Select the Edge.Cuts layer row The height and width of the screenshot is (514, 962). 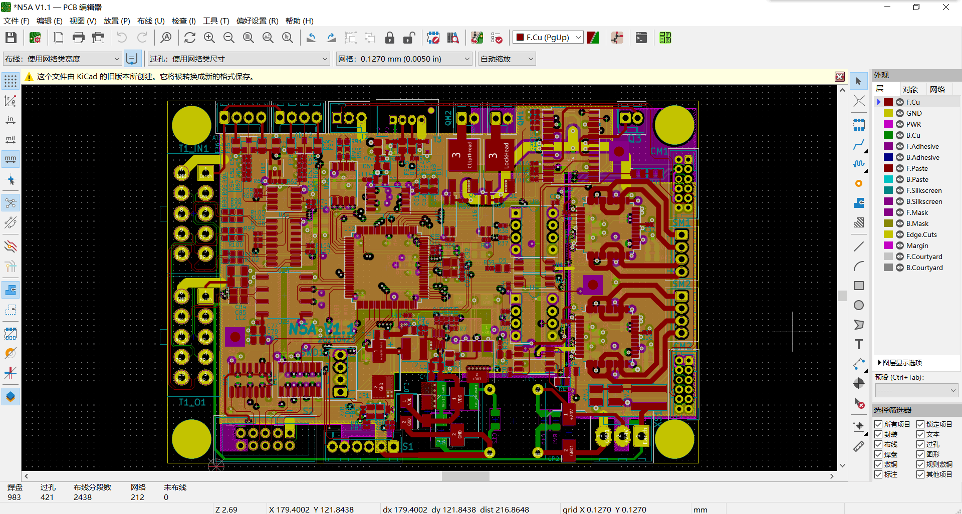coord(920,234)
